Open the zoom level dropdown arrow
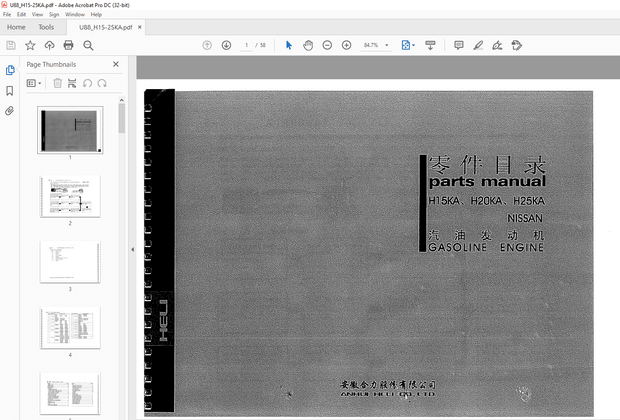 coord(387,45)
